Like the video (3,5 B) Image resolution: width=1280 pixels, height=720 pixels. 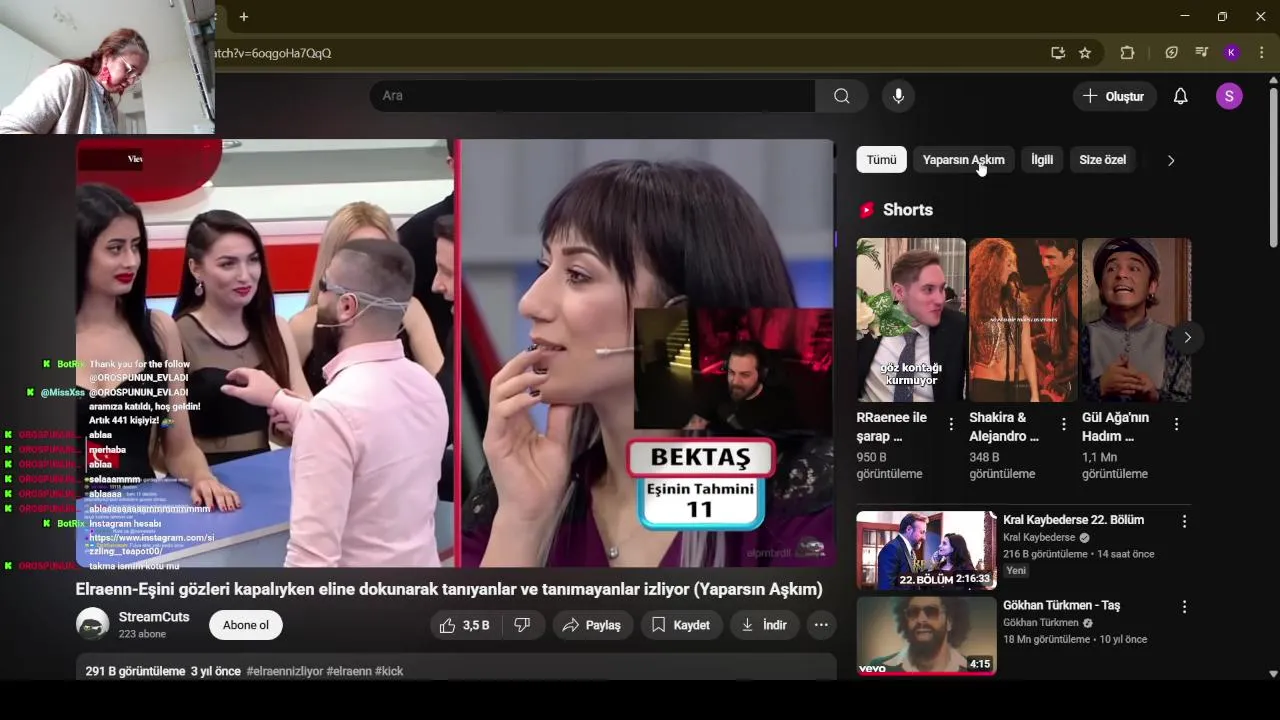point(464,625)
